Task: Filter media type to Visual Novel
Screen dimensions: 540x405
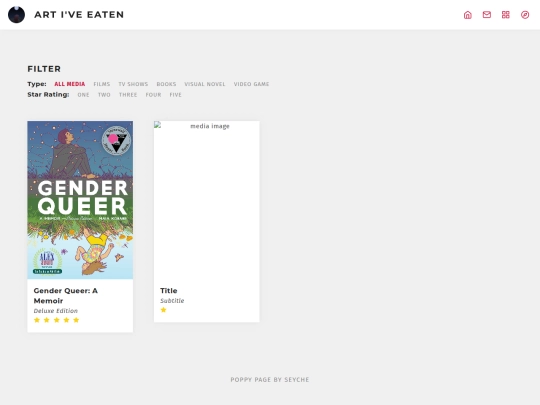Action: pos(205,84)
